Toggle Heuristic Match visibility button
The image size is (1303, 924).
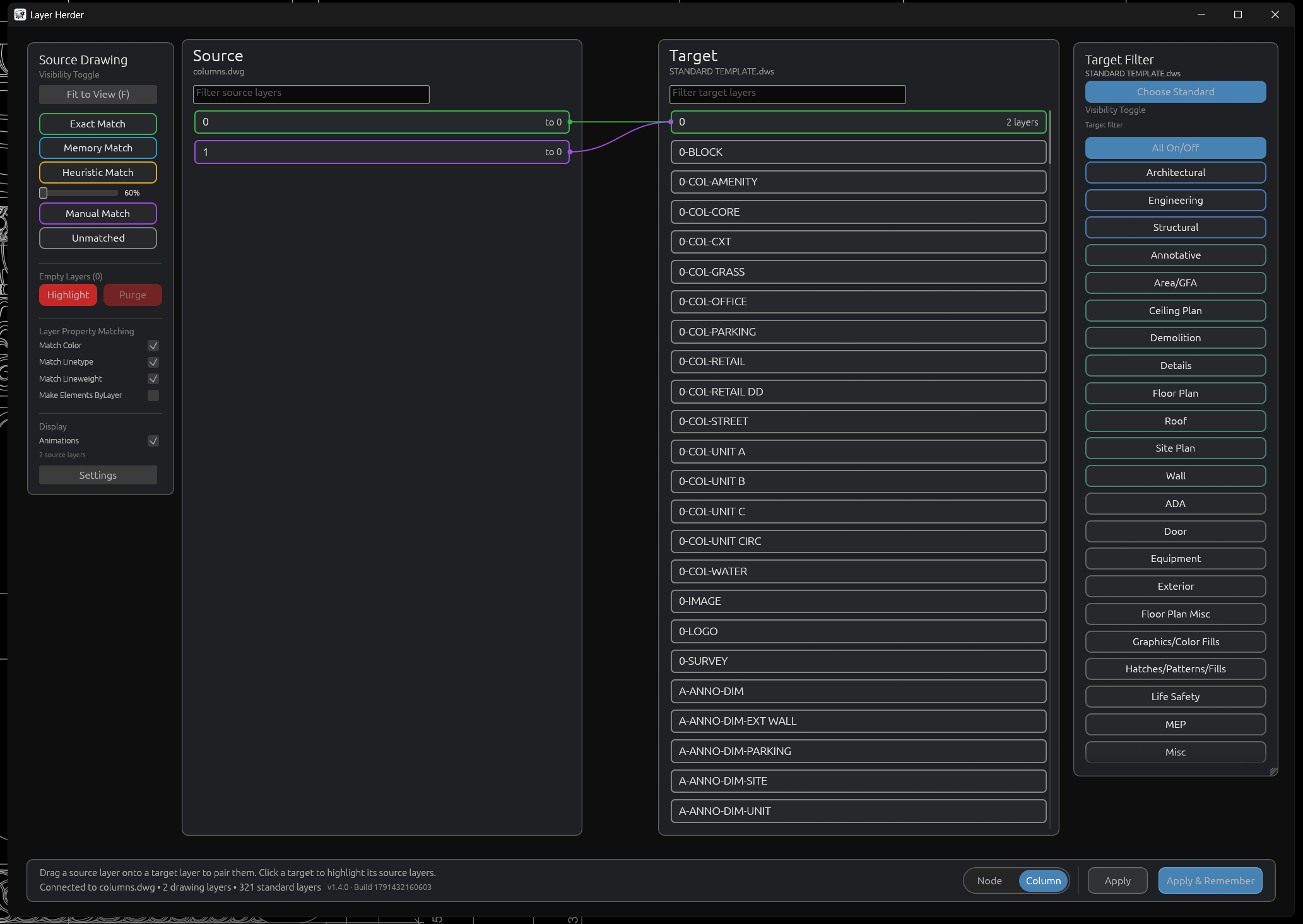click(x=98, y=172)
